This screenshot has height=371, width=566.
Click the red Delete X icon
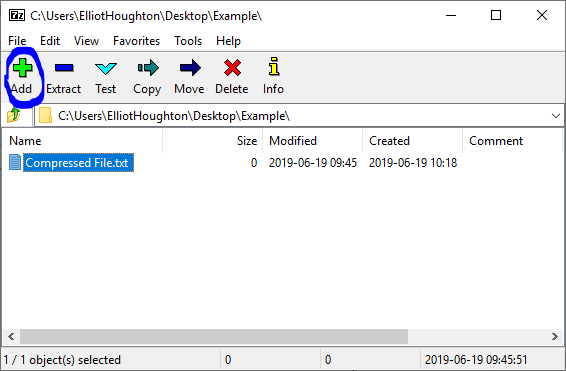[232, 68]
